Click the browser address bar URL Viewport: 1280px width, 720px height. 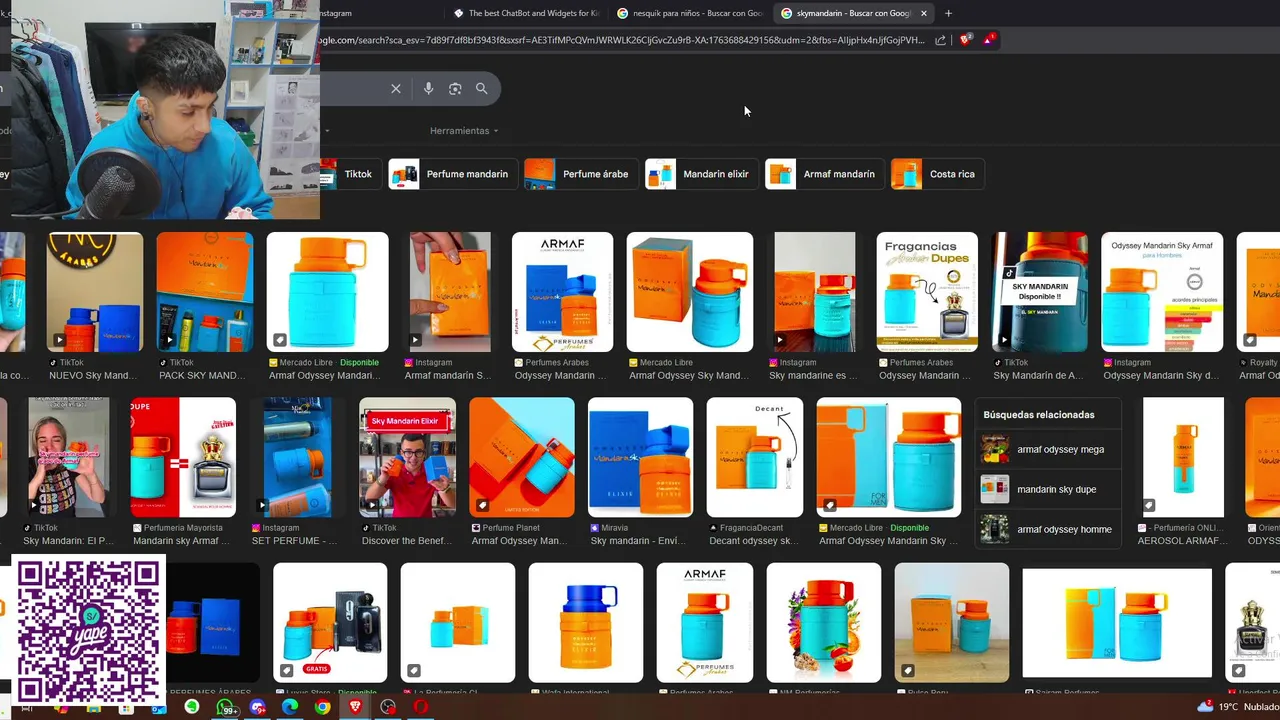622,40
